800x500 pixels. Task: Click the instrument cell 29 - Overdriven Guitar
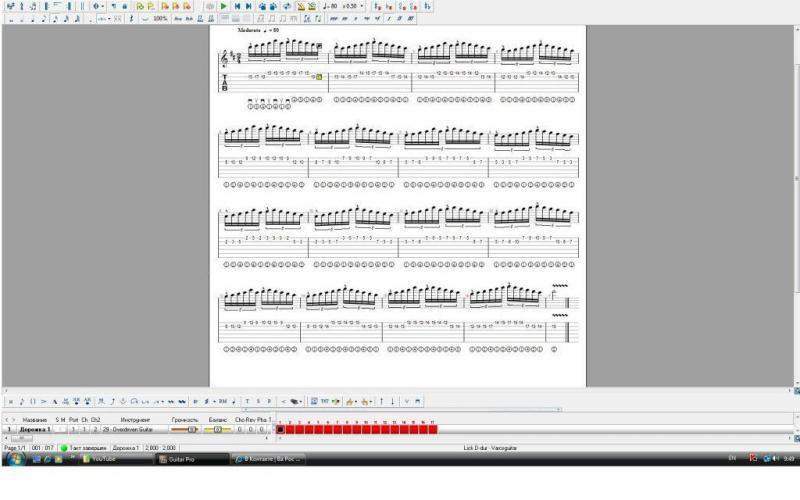coord(128,430)
